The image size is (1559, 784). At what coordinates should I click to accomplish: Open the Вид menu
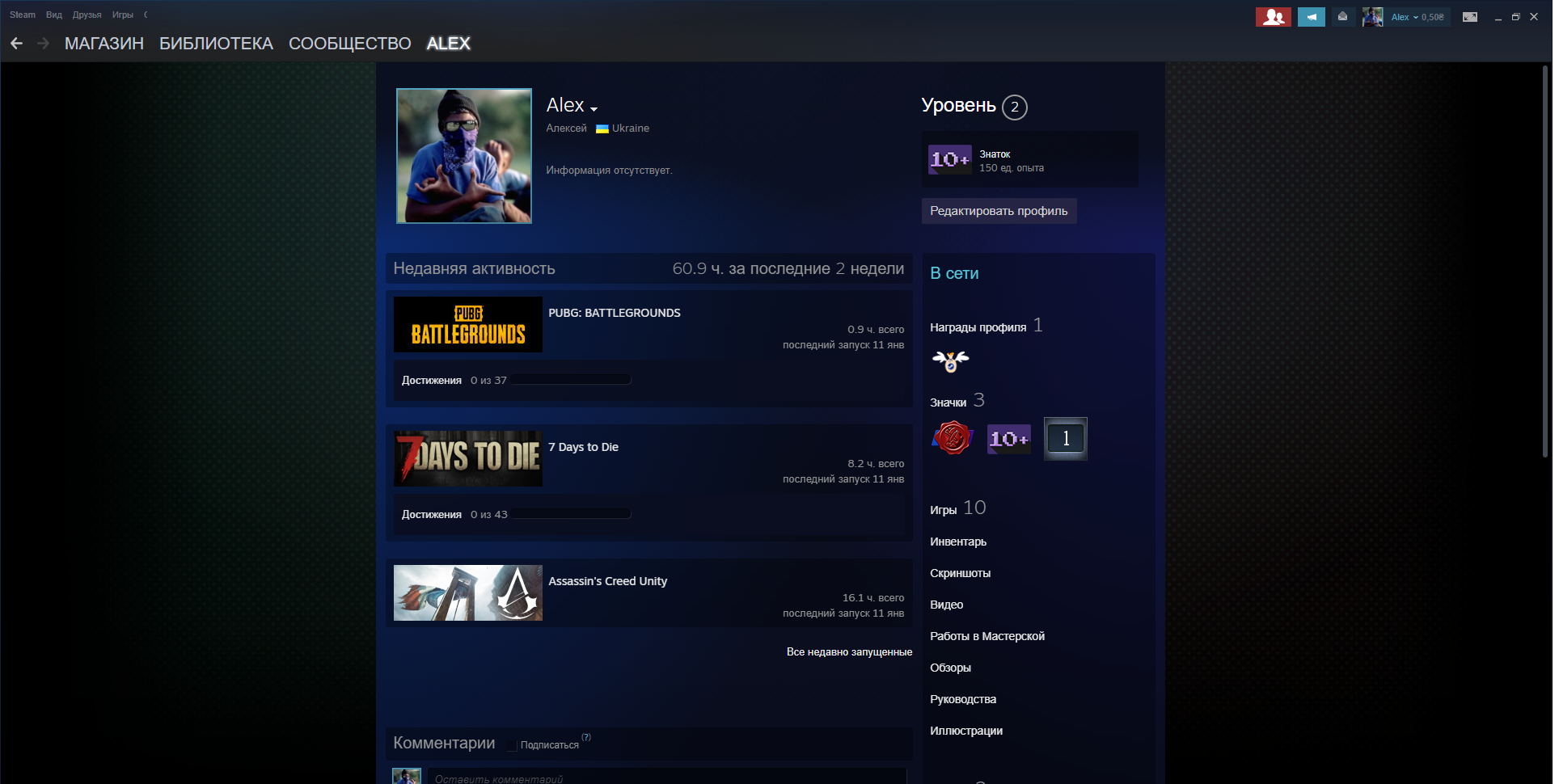(x=54, y=15)
